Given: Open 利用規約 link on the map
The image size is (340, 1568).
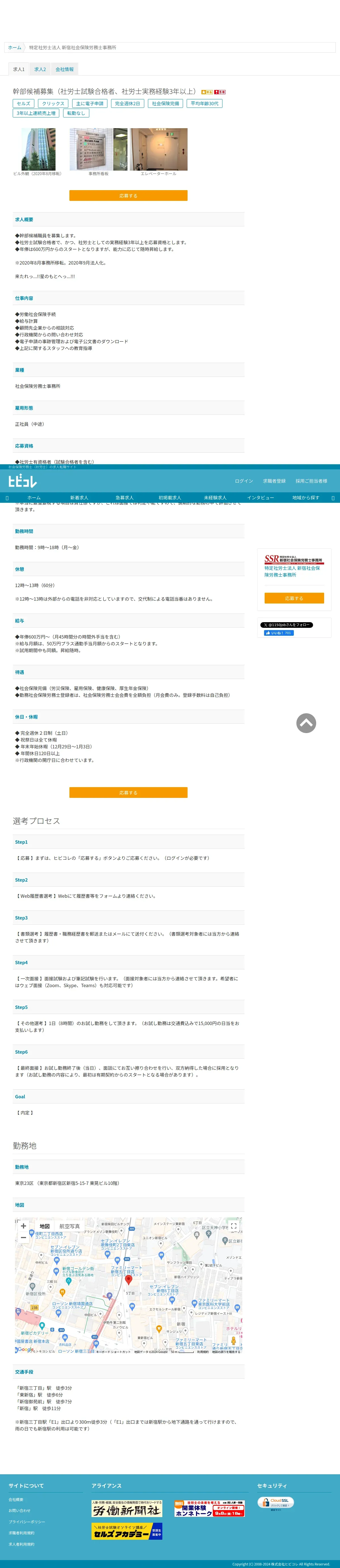Looking at the screenshot, I should (x=203, y=1352).
